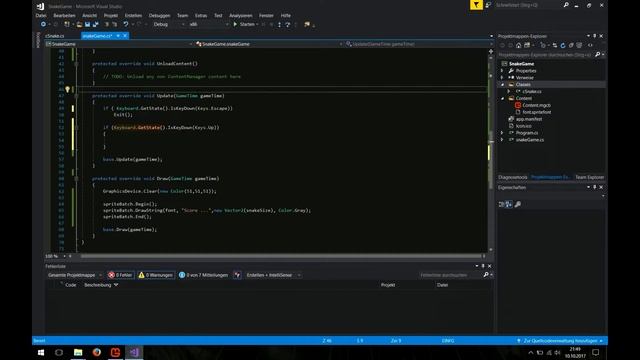Expand the Verweise node
The width and height of the screenshot is (640, 360).
tap(502, 78)
